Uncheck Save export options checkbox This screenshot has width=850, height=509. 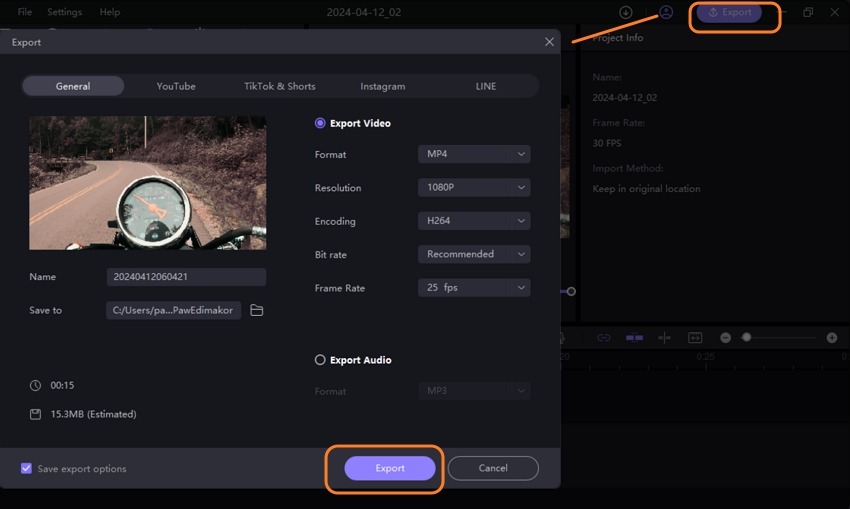tap(26, 468)
